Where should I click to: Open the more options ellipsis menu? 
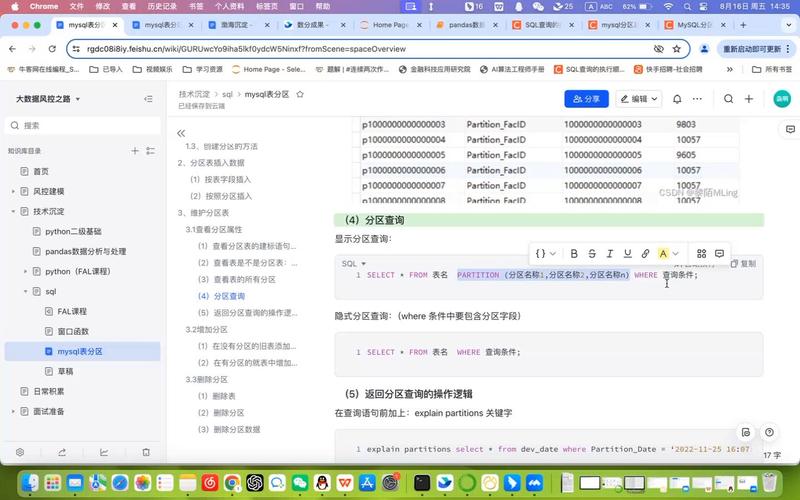(x=697, y=99)
